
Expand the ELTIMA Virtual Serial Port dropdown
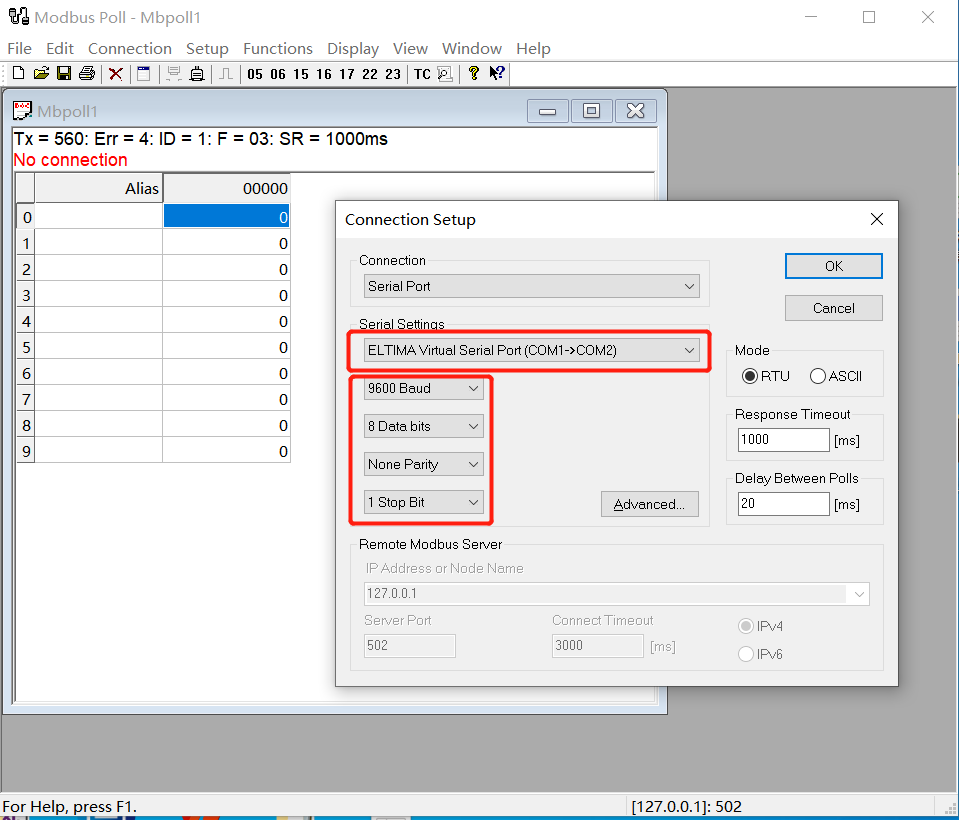click(x=531, y=350)
